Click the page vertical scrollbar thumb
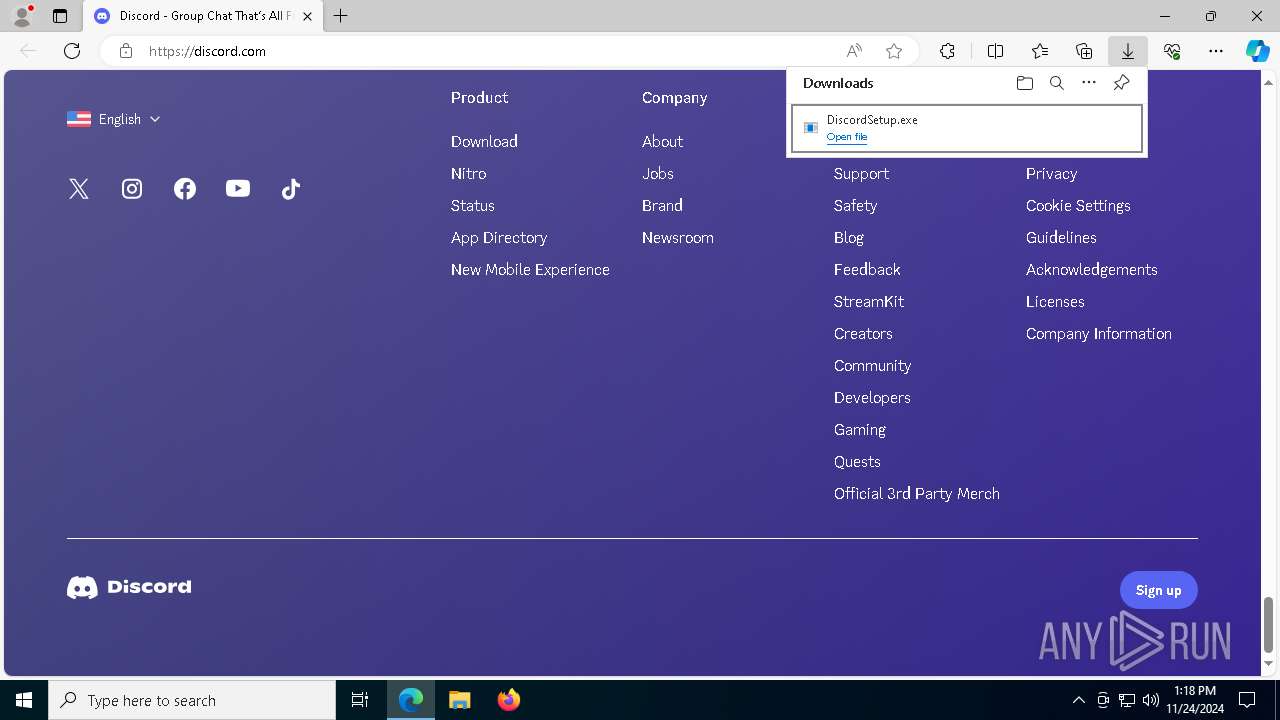 pyautogui.click(x=1268, y=624)
